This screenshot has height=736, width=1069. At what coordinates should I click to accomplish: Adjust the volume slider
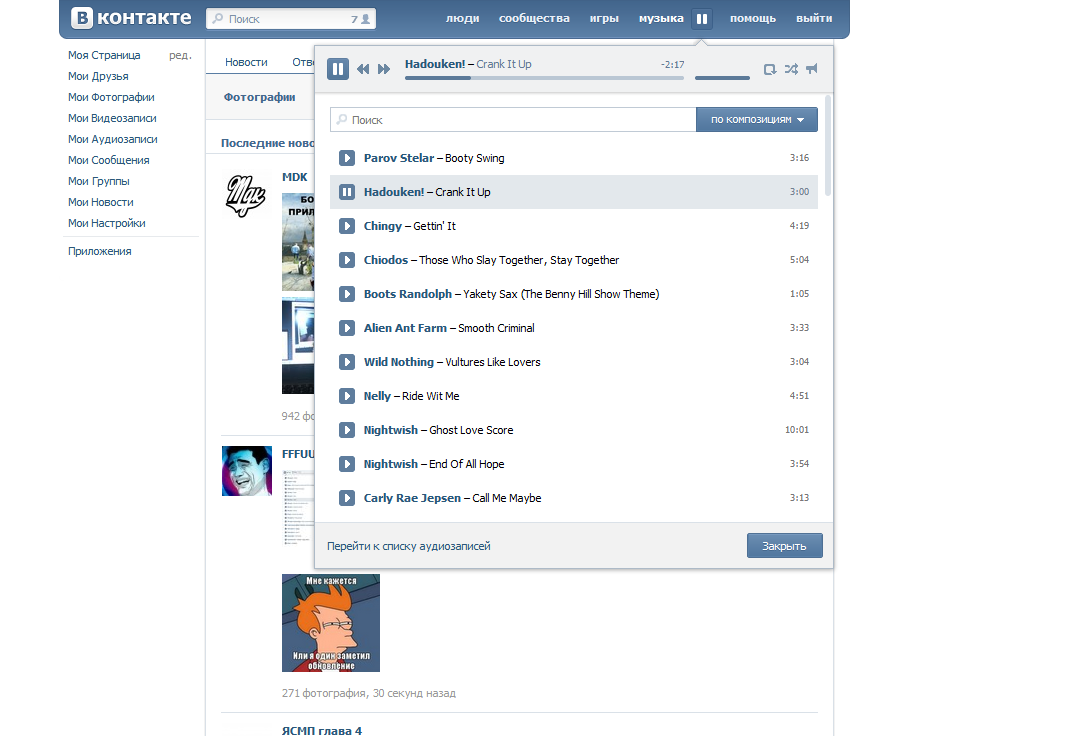pyautogui.click(x=722, y=78)
